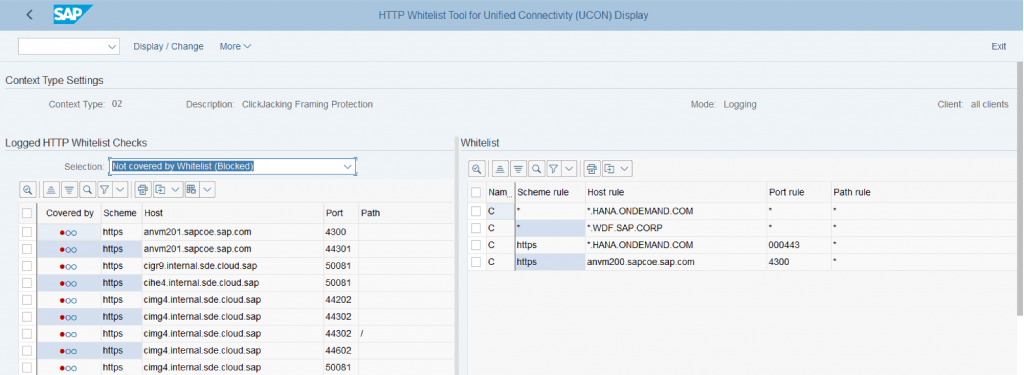Click Print icon in Logged Checks toolbar
Viewport: 1024px width, 375px height.
point(142,190)
